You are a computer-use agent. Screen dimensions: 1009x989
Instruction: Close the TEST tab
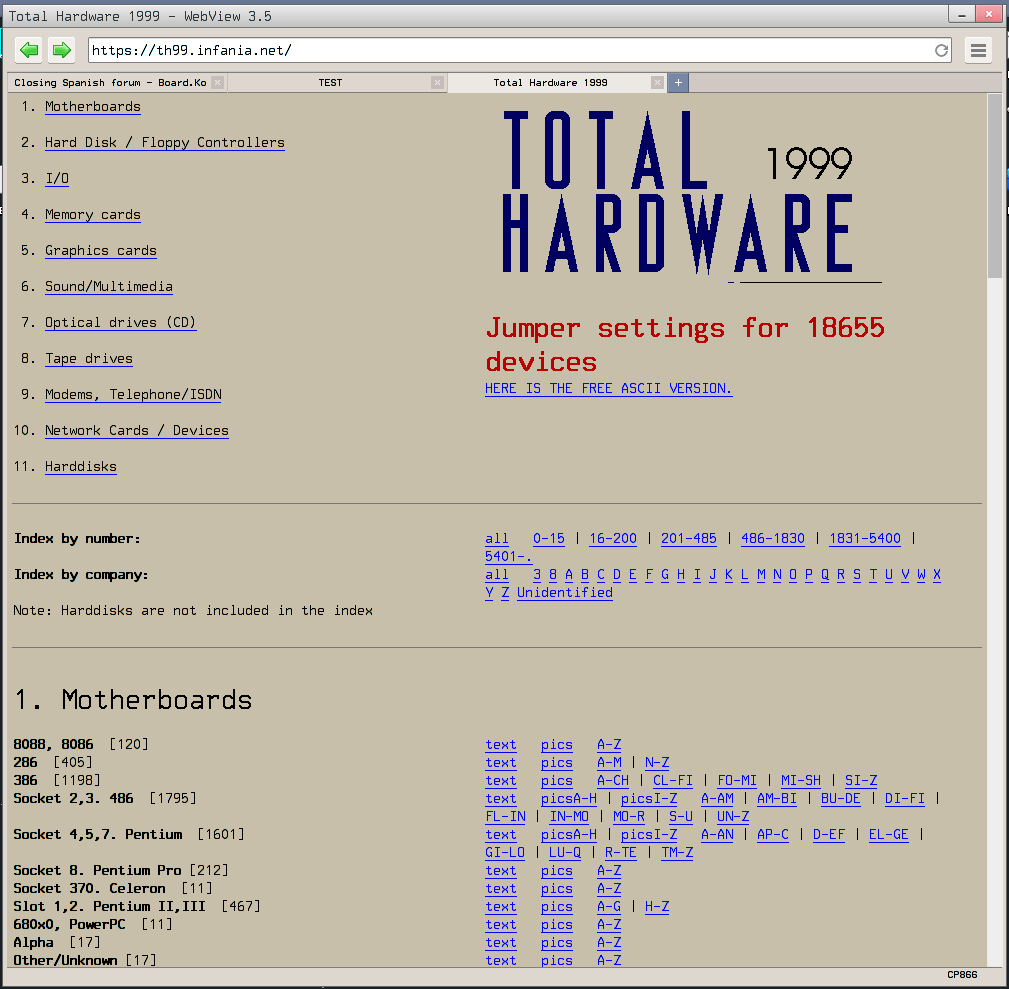point(436,83)
